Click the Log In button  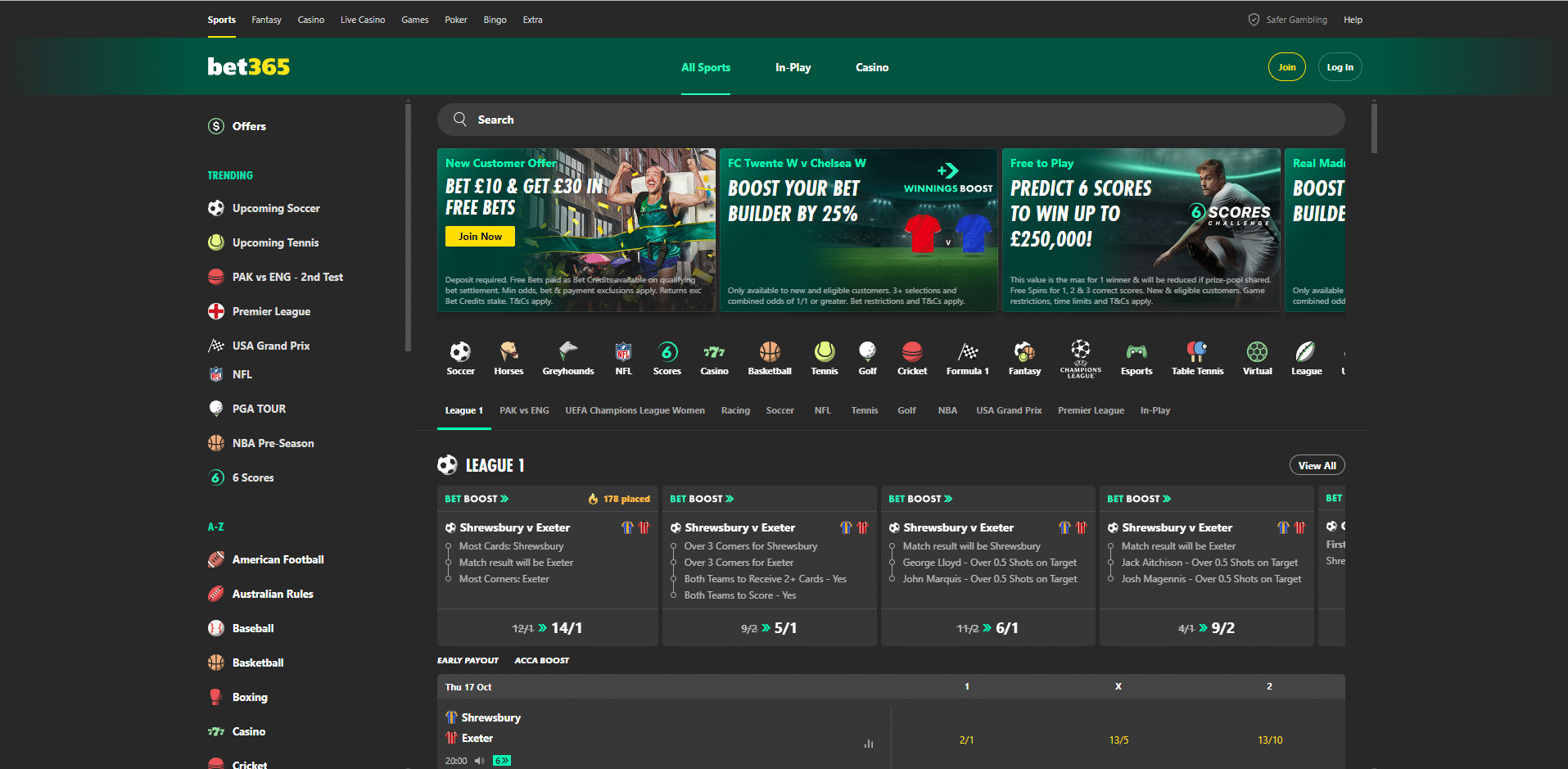(x=1340, y=67)
